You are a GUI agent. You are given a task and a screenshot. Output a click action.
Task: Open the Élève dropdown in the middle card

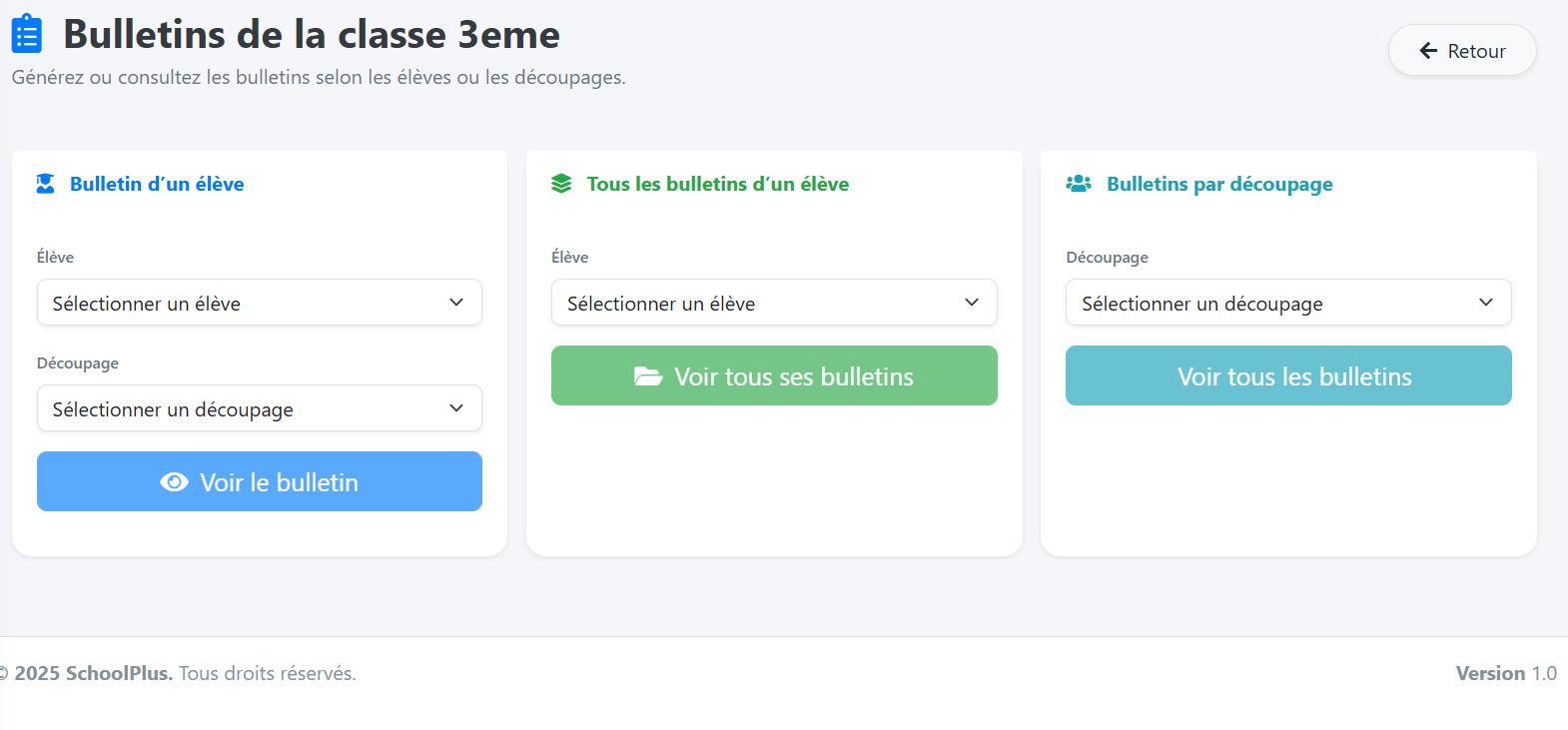[x=774, y=302]
